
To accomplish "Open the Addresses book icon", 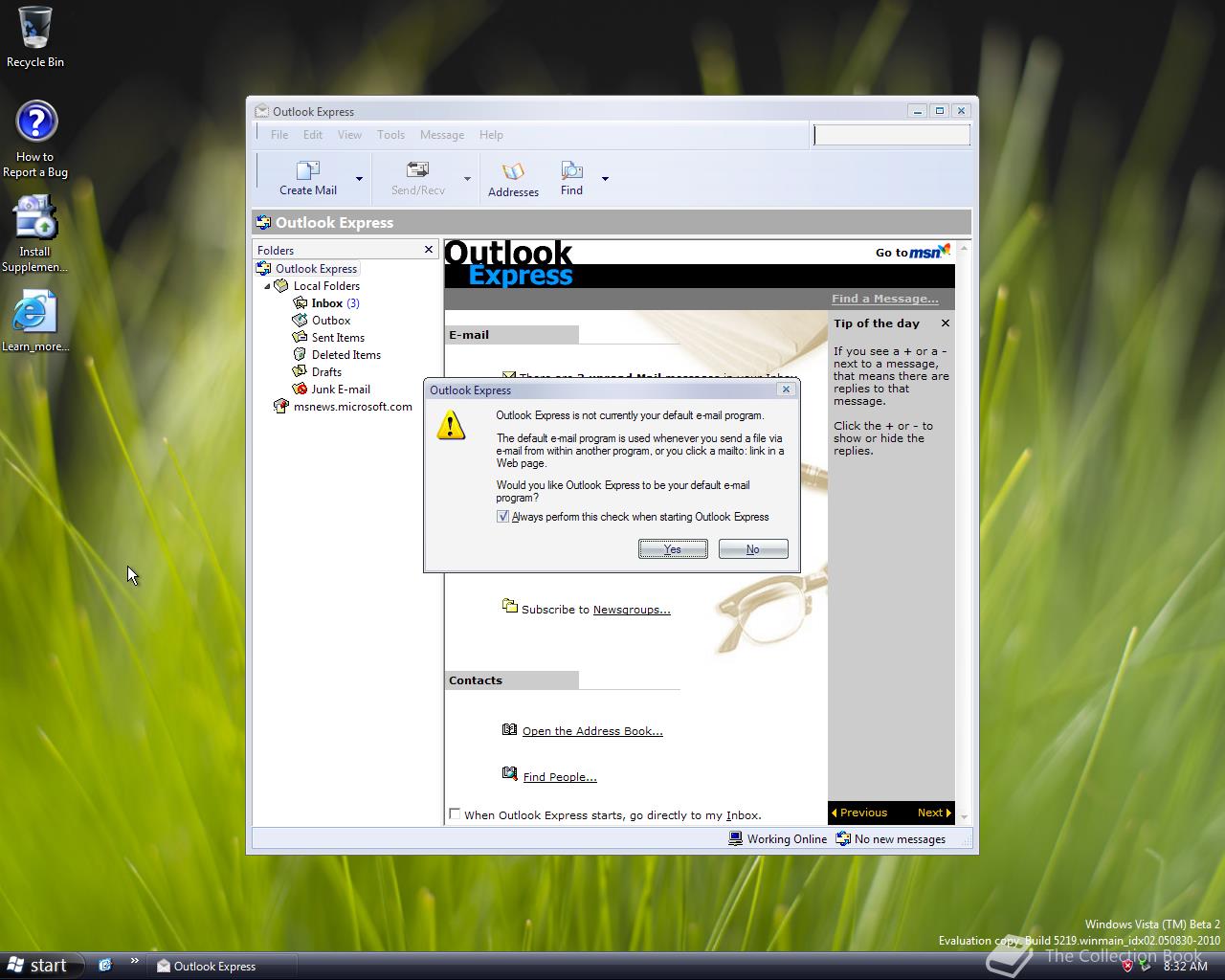I will [514, 171].
